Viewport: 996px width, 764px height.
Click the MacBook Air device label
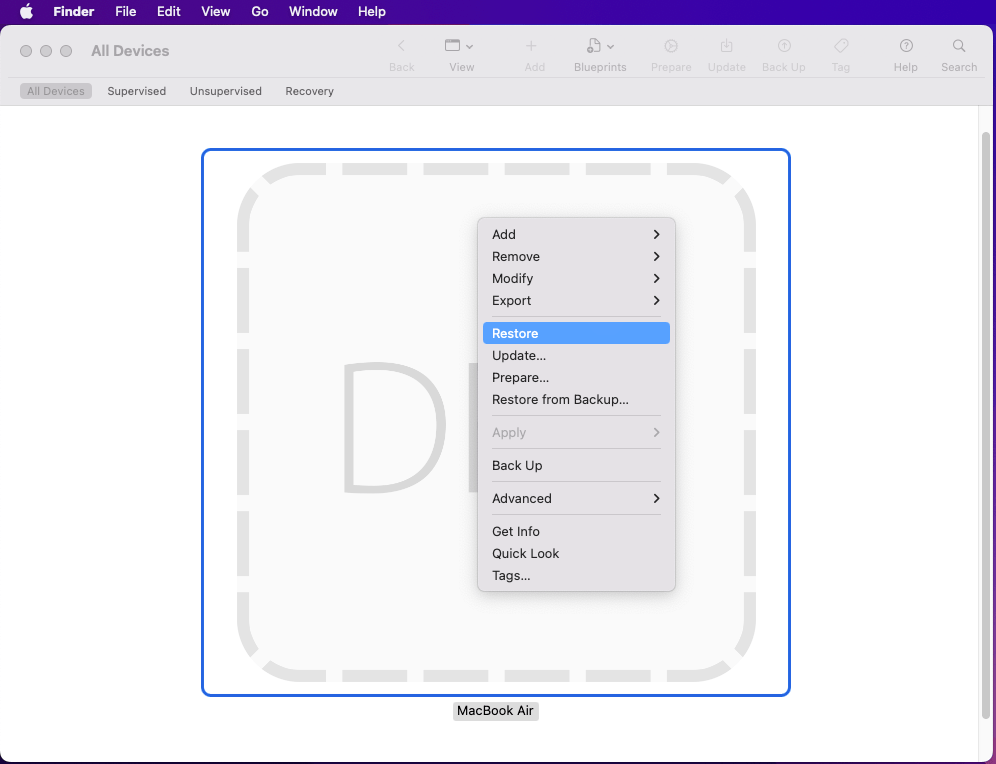(495, 711)
